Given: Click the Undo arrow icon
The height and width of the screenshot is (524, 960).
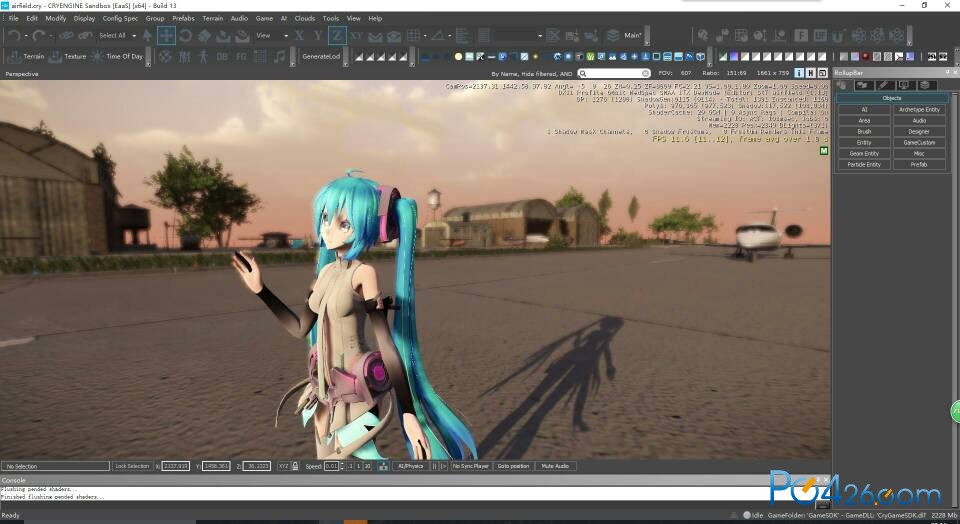Looking at the screenshot, I should coord(13,36).
